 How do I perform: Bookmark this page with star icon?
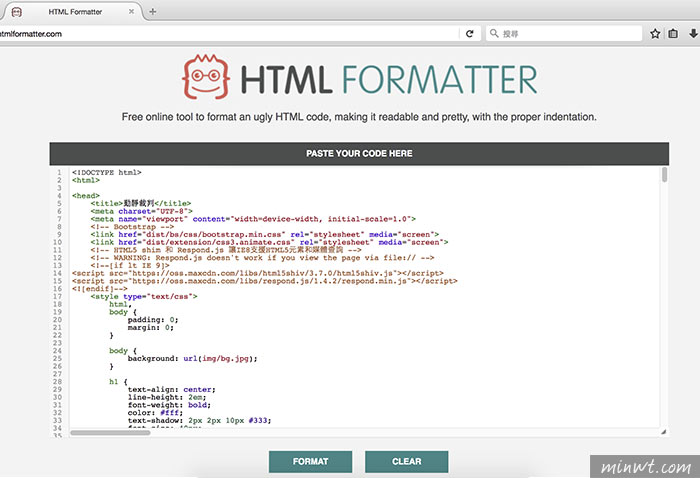pos(655,33)
